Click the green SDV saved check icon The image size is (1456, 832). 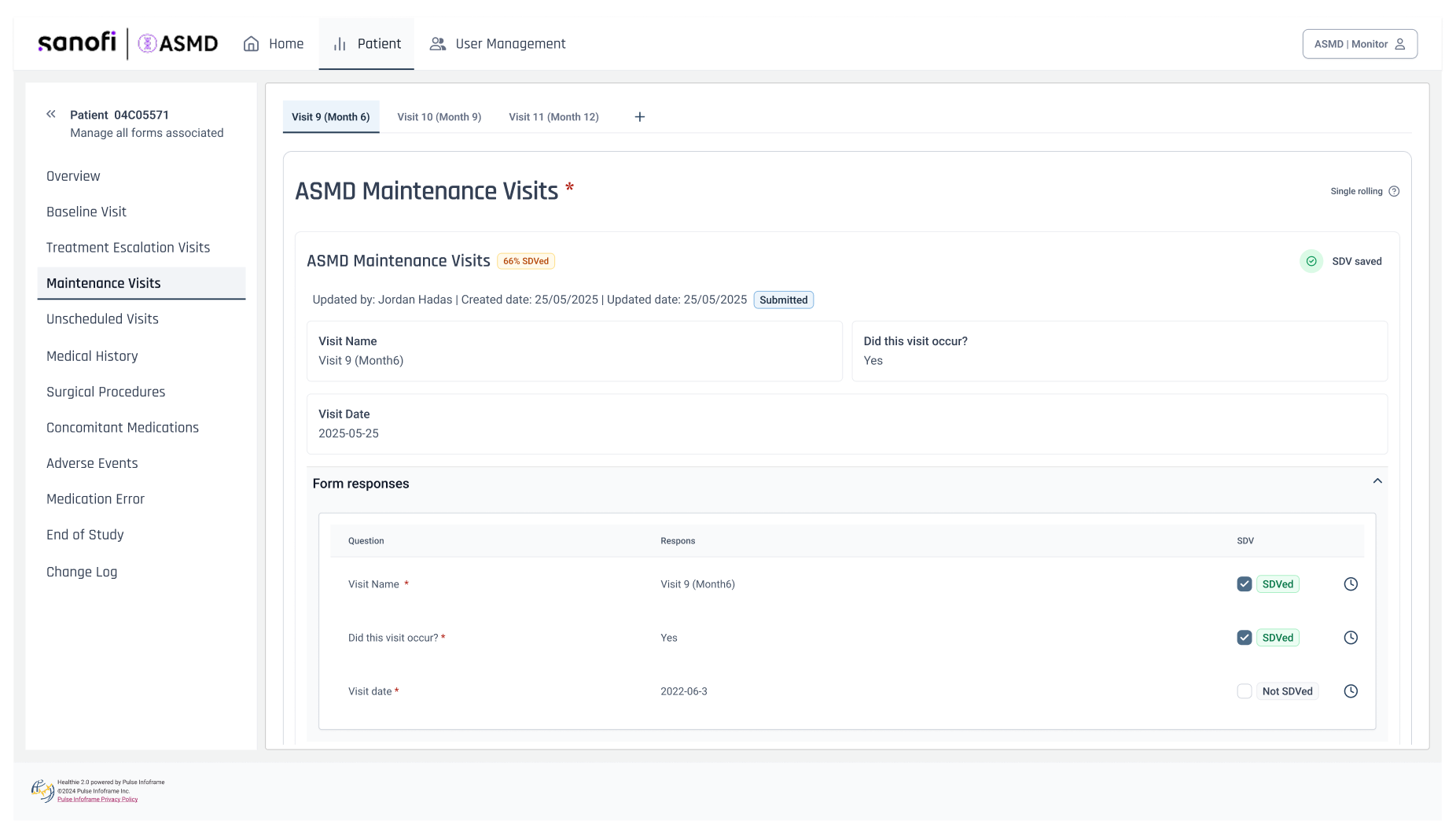(x=1311, y=261)
